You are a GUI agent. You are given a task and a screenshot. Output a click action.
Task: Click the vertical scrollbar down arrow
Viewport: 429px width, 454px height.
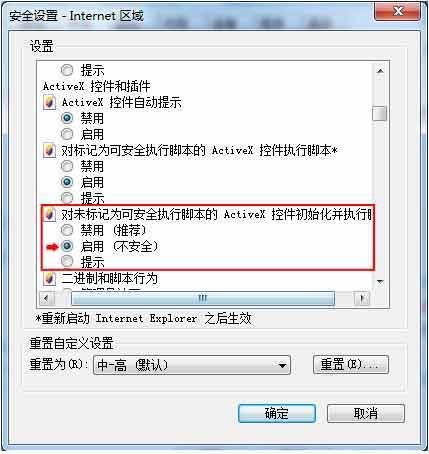tap(380, 282)
